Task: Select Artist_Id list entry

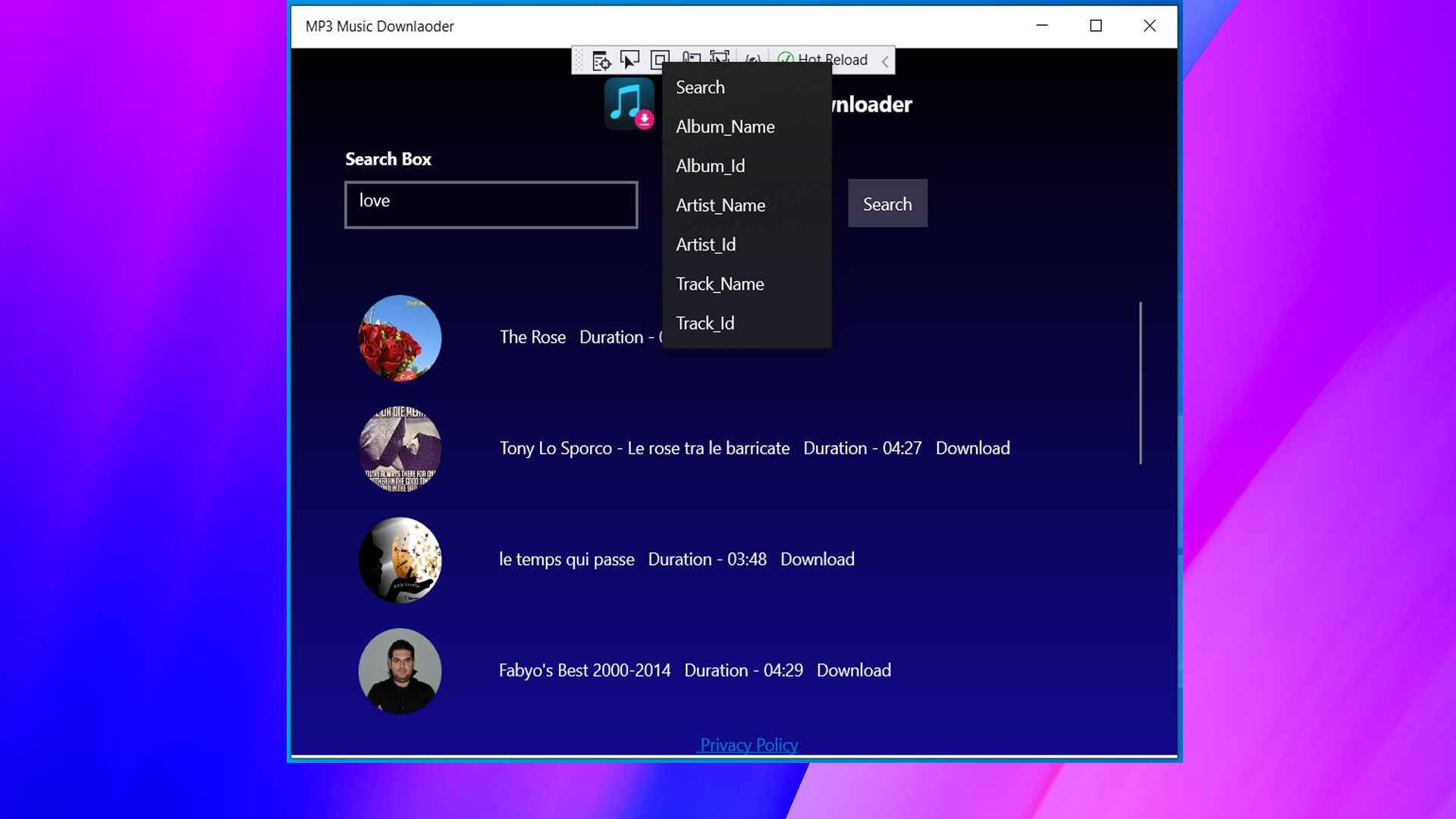Action: 705,245
